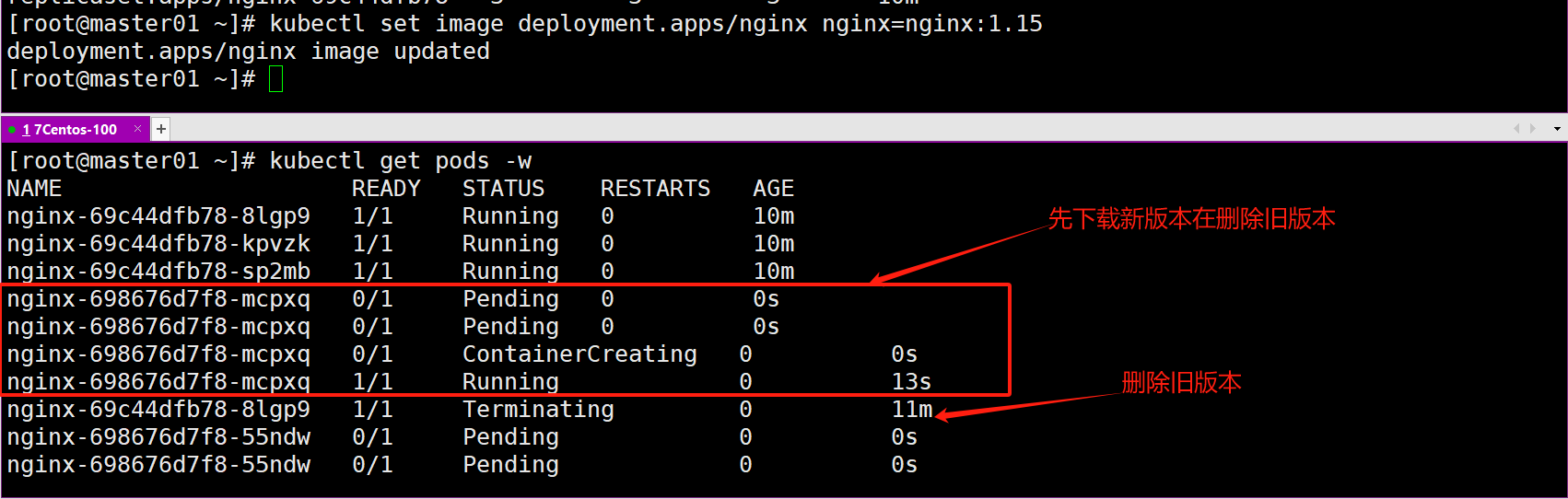Open a new session tab with plus button
1568x499 pixels.
tap(161, 129)
